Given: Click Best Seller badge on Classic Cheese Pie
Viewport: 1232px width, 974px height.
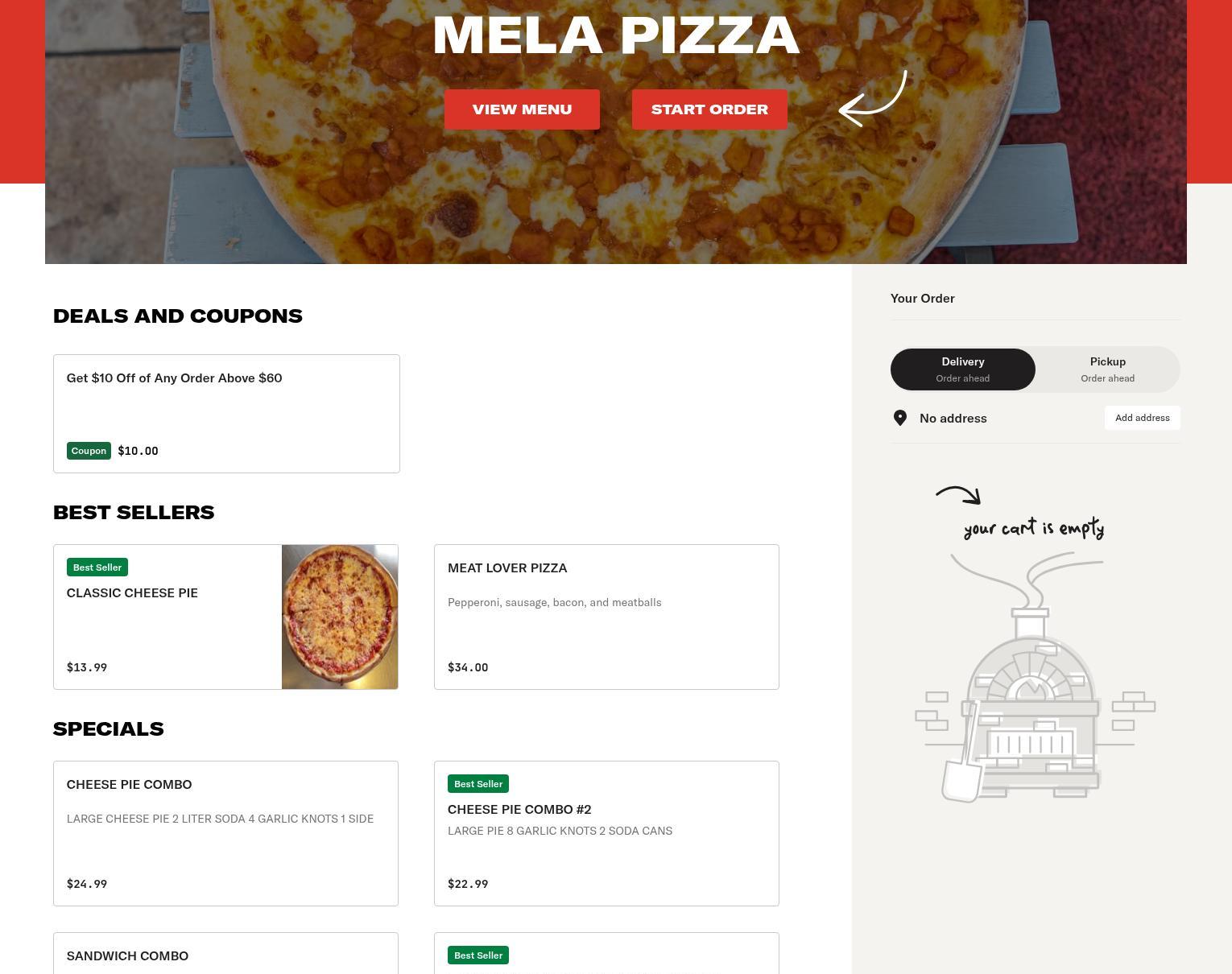Looking at the screenshot, I should (x=97, y=567).
